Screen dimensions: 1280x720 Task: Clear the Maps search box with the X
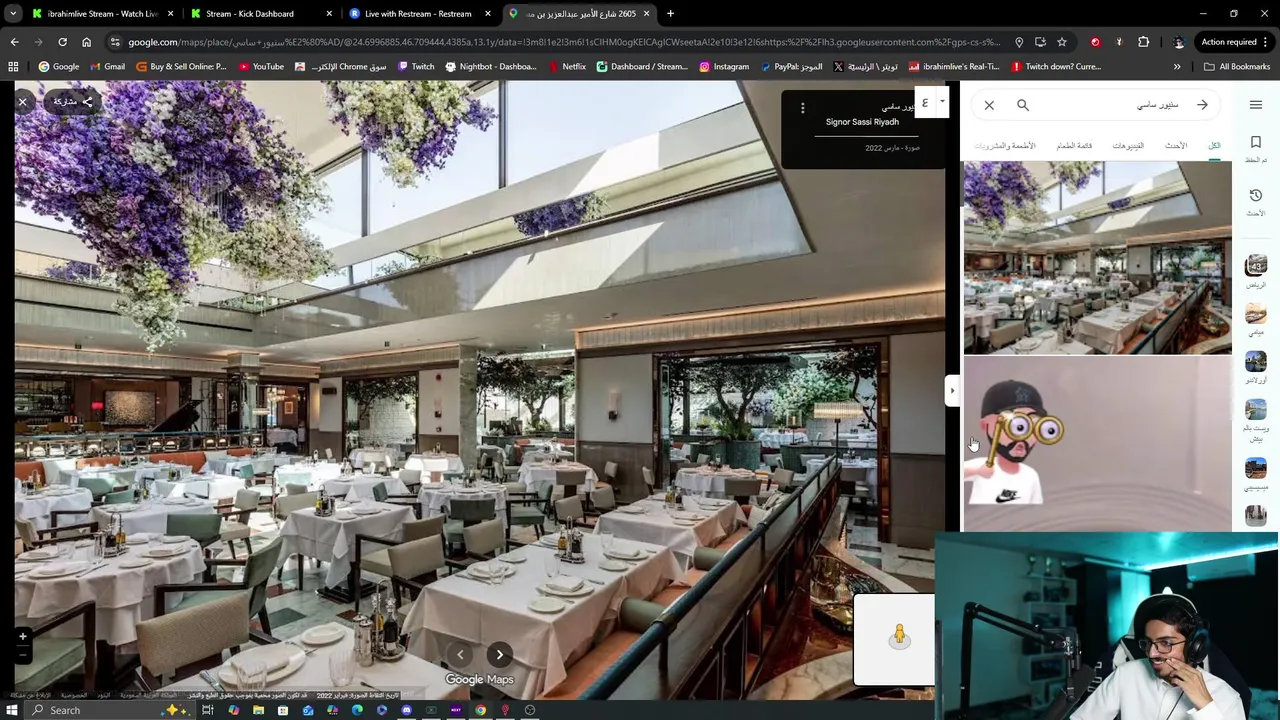click(989, 105)
